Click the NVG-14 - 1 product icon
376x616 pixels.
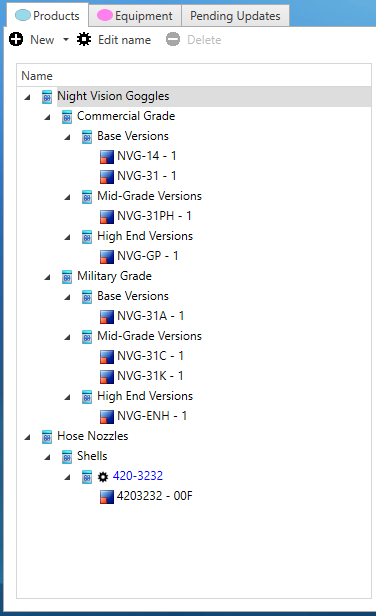point(107,156)
